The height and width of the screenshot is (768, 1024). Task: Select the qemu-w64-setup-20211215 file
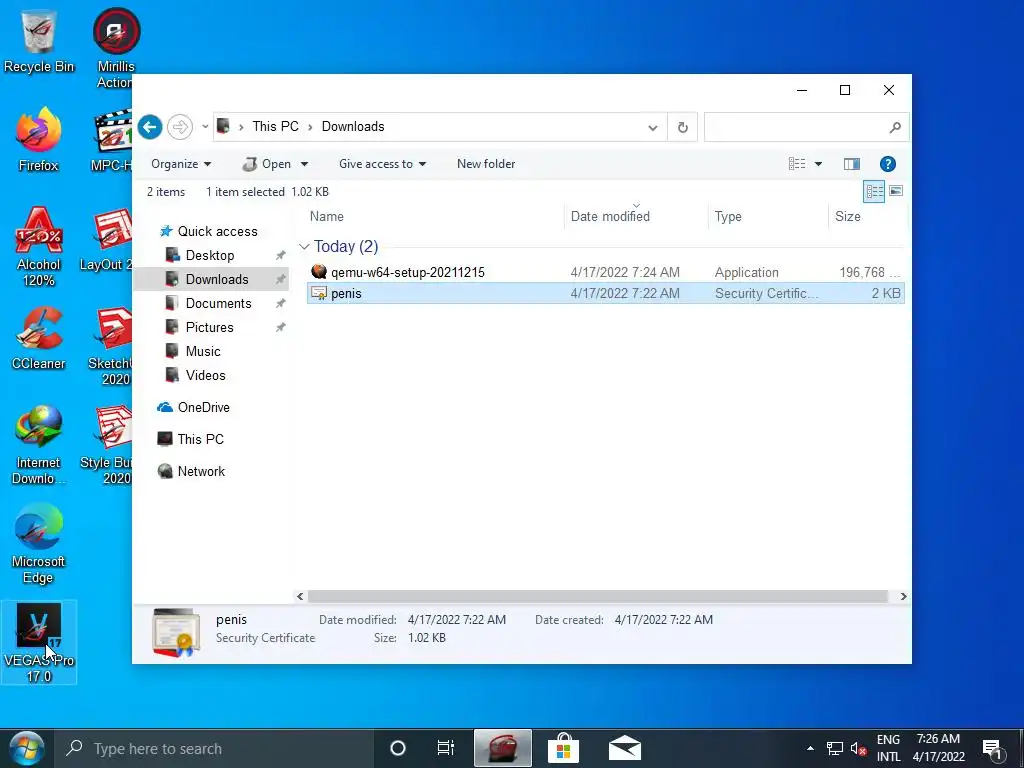[408, 272]
